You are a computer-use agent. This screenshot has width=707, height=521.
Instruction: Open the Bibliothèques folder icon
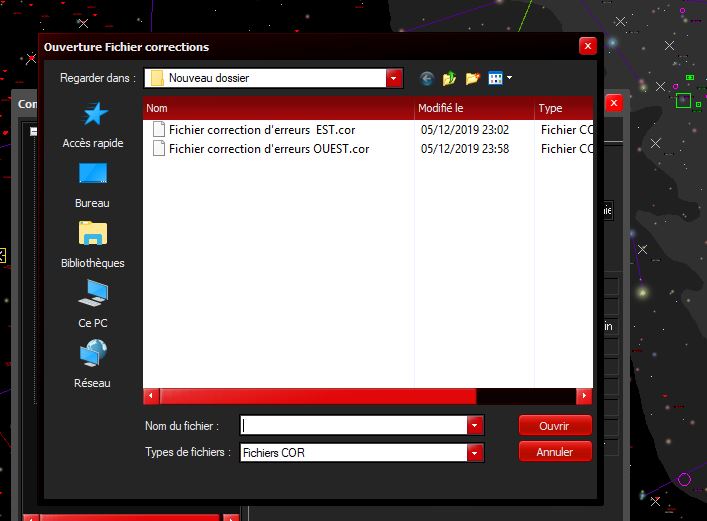[x=93, y=234]
